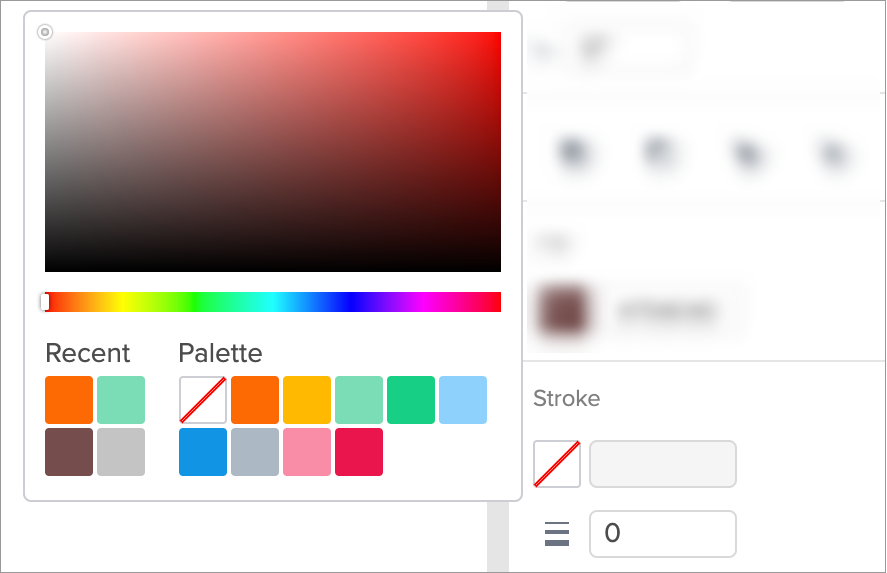Choose the light blue Palette swatch

[463, 400]
